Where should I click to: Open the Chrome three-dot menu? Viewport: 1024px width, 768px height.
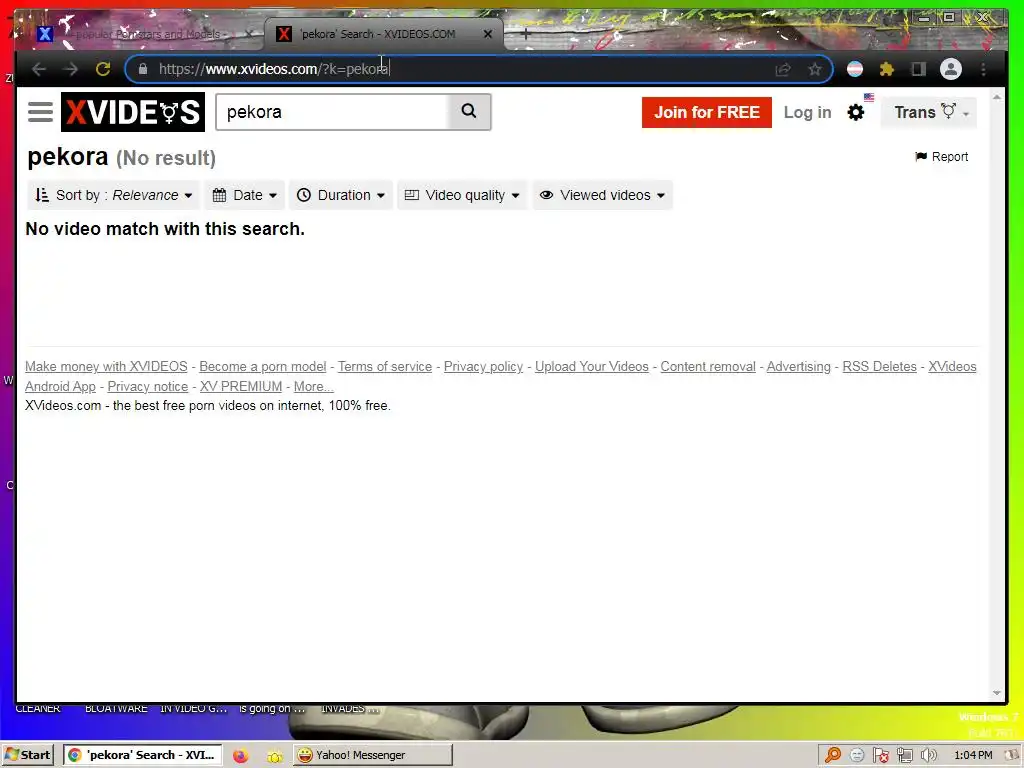(984, 69)
